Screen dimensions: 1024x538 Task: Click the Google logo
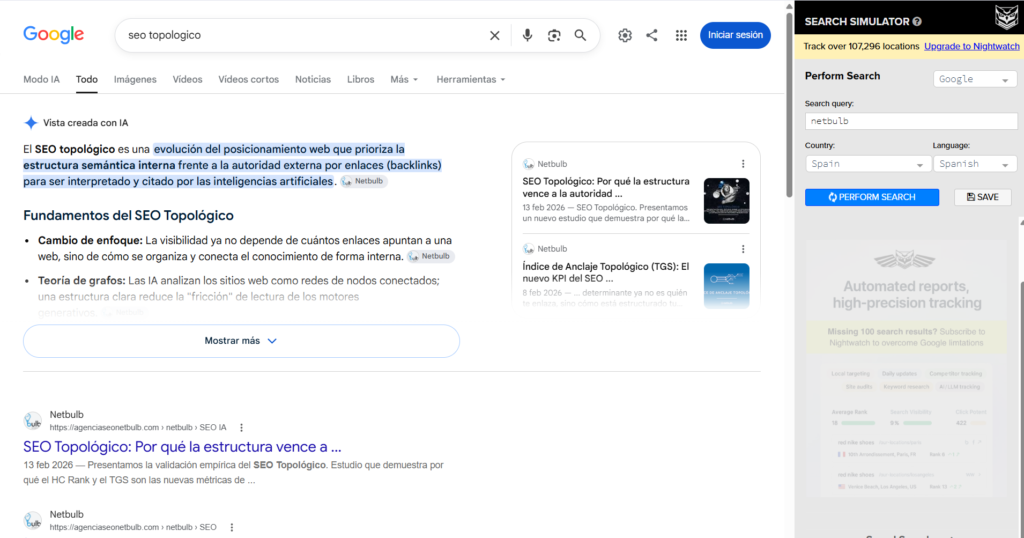pos(54,34)
